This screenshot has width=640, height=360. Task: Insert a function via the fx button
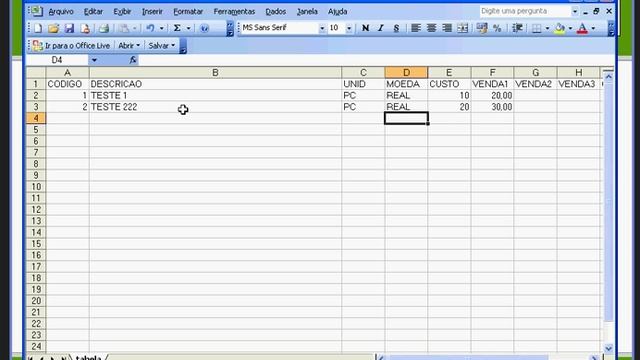click(x=133, y=60)
